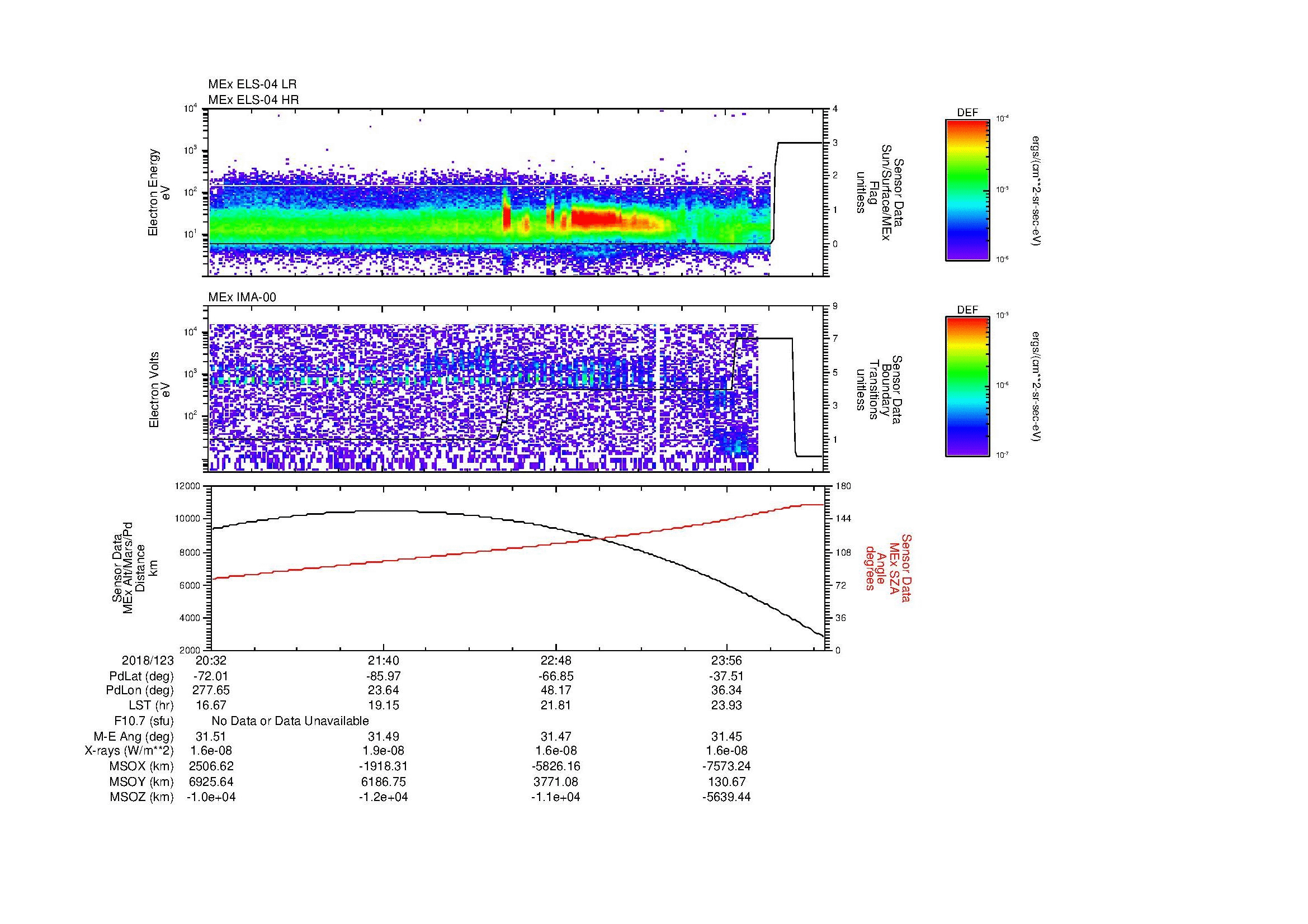Click the red electron flux burst in ELS spectrogram
The width and height of the screenshot is (1308, 924).
point(596,219)
